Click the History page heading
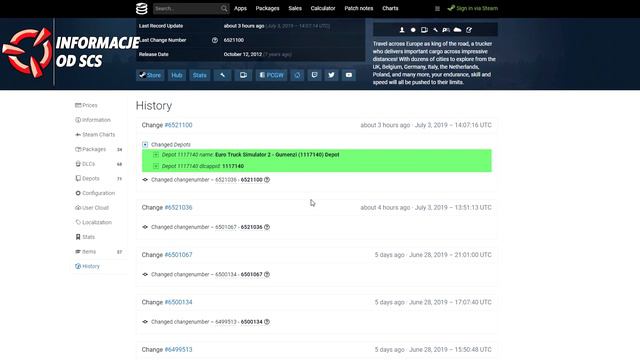Image resolution: width=640 pixels, height=360 pixels. tap(154, 106)
